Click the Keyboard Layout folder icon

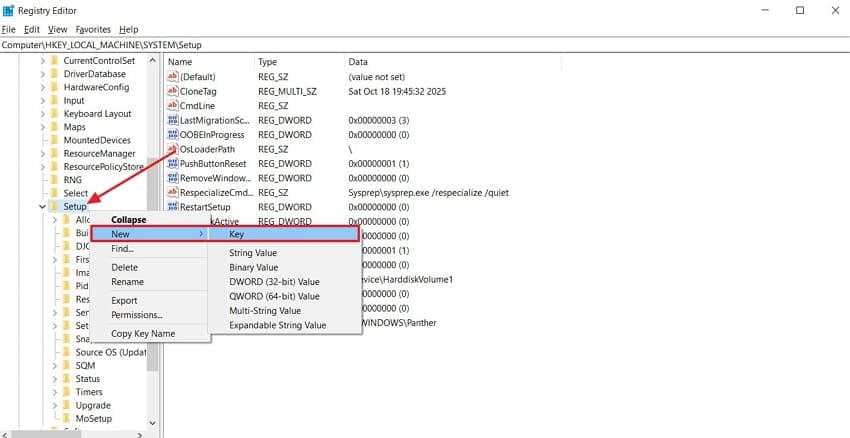pos(54,114)
